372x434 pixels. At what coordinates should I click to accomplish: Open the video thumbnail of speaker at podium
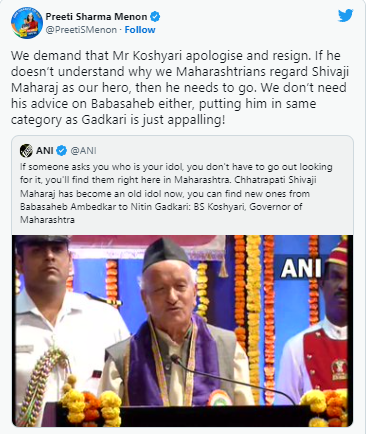point(182,331)
